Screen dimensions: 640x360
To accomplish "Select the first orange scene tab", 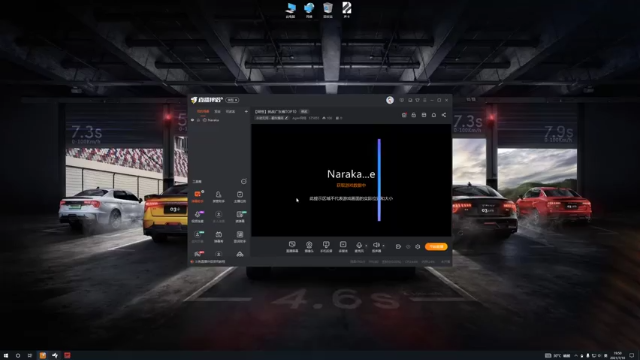I will [203, 111].
